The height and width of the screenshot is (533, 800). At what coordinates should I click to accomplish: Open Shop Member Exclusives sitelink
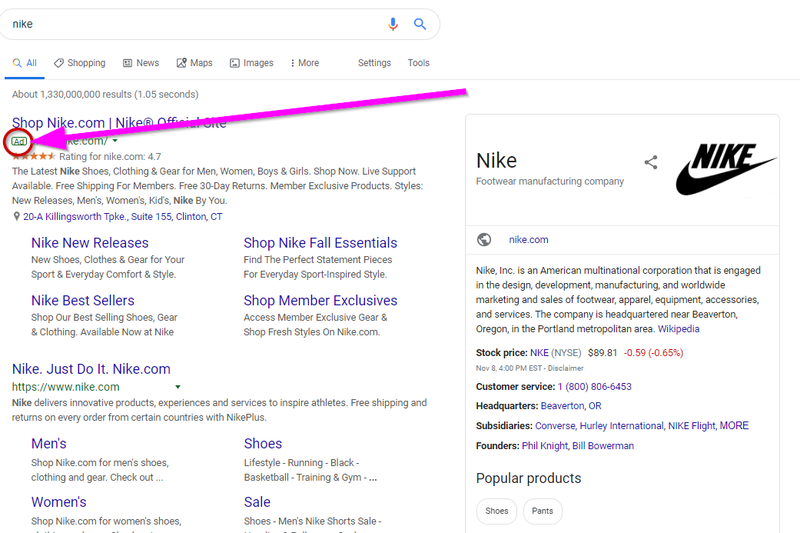pyautogui.click(x=320, y=300)
